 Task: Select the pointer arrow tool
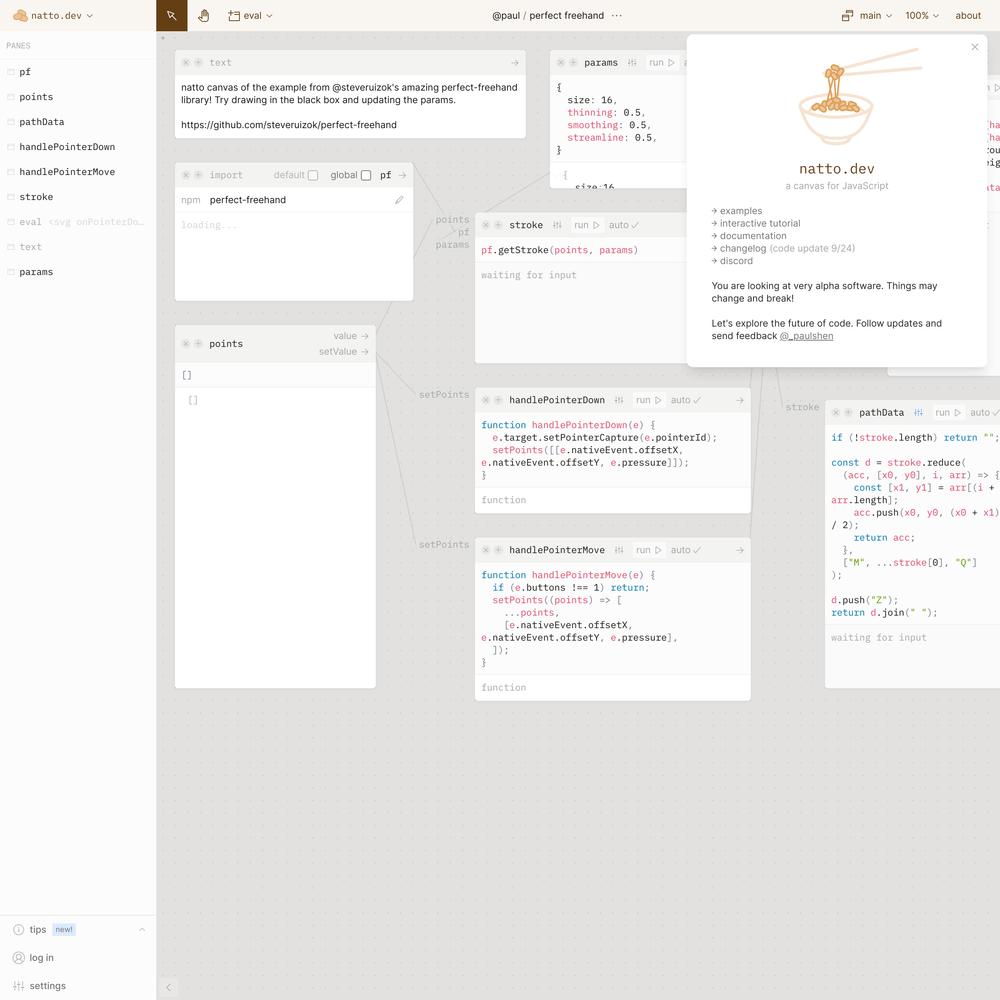coord(172,15)
